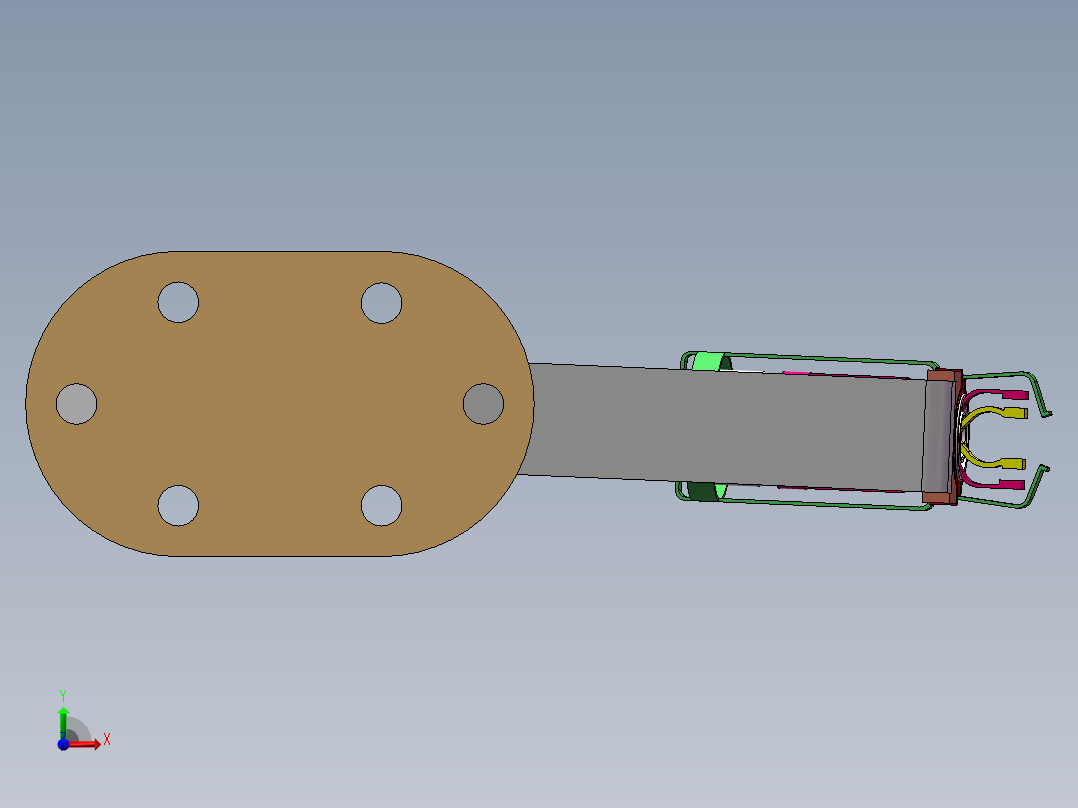Select the brown oval flange plate face
This screenshot has width=1078, height=808.
pos(279,404)
